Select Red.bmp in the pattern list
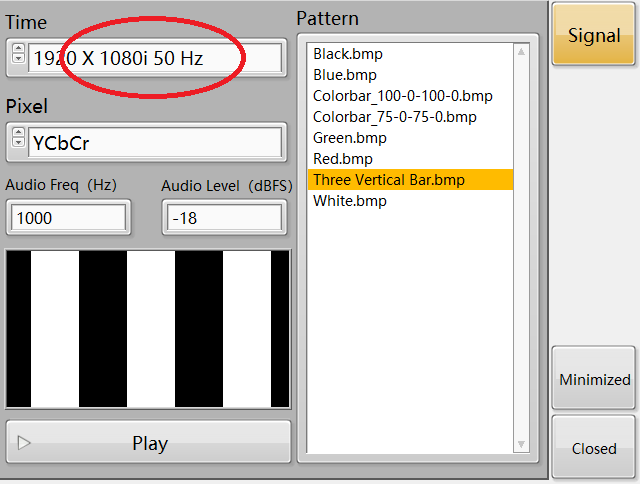The height and width of the screenshot is (484, 640). point(343,159)
